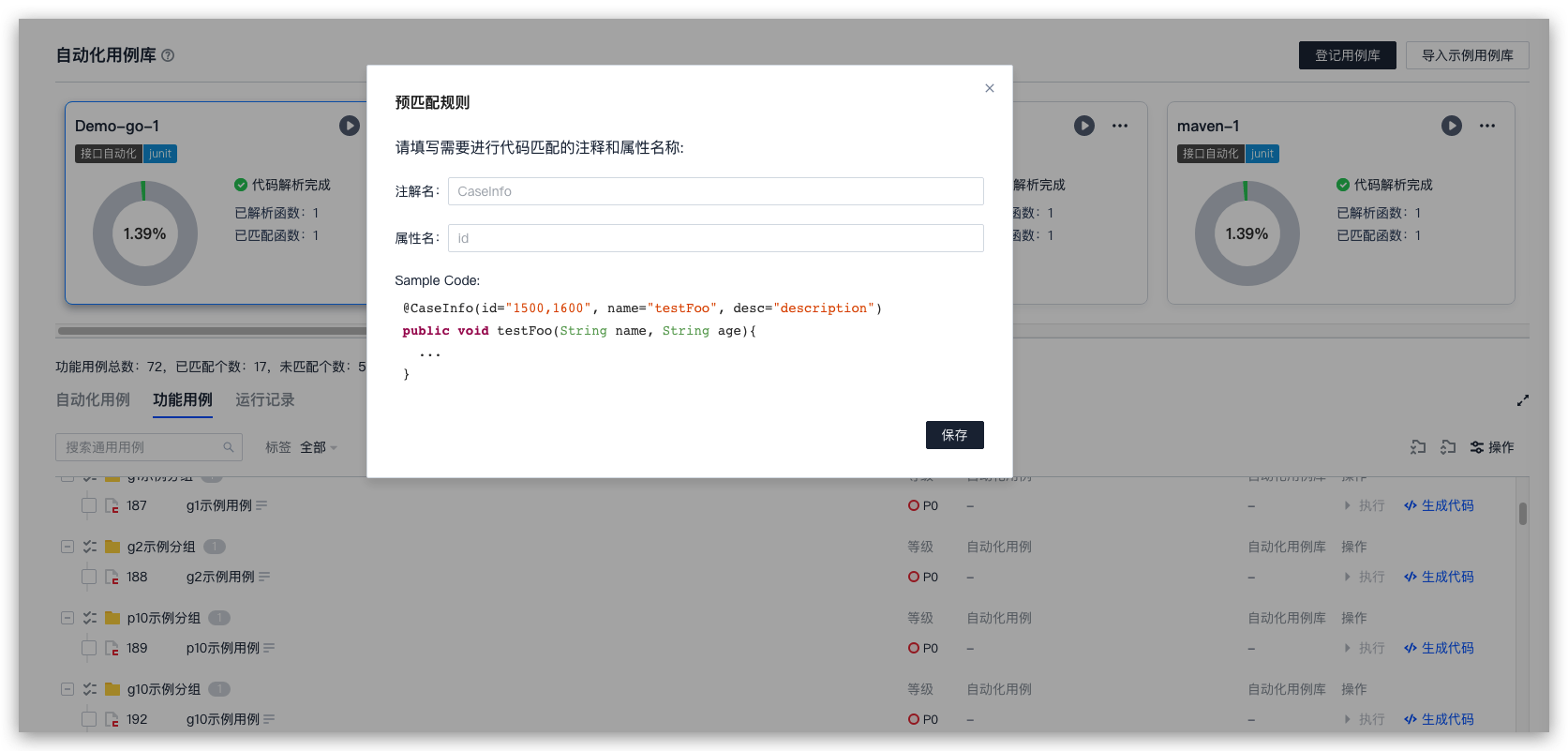Close the 预匹配规则 dialog
Screen dimensions: 1568x751
pyautogui.click(x=989, y=88)
